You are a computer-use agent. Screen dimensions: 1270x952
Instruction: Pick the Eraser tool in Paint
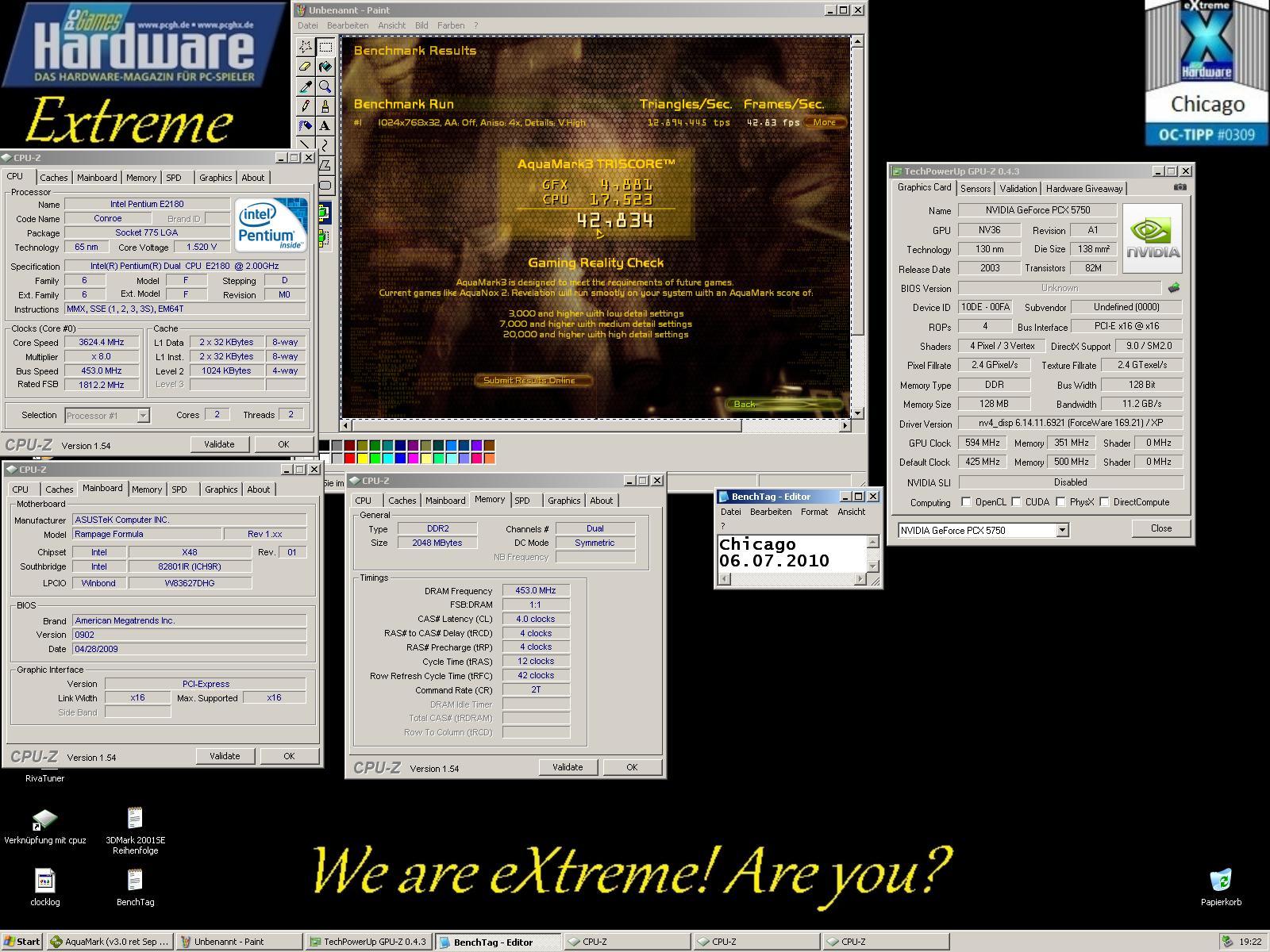[x=306, y=67]
